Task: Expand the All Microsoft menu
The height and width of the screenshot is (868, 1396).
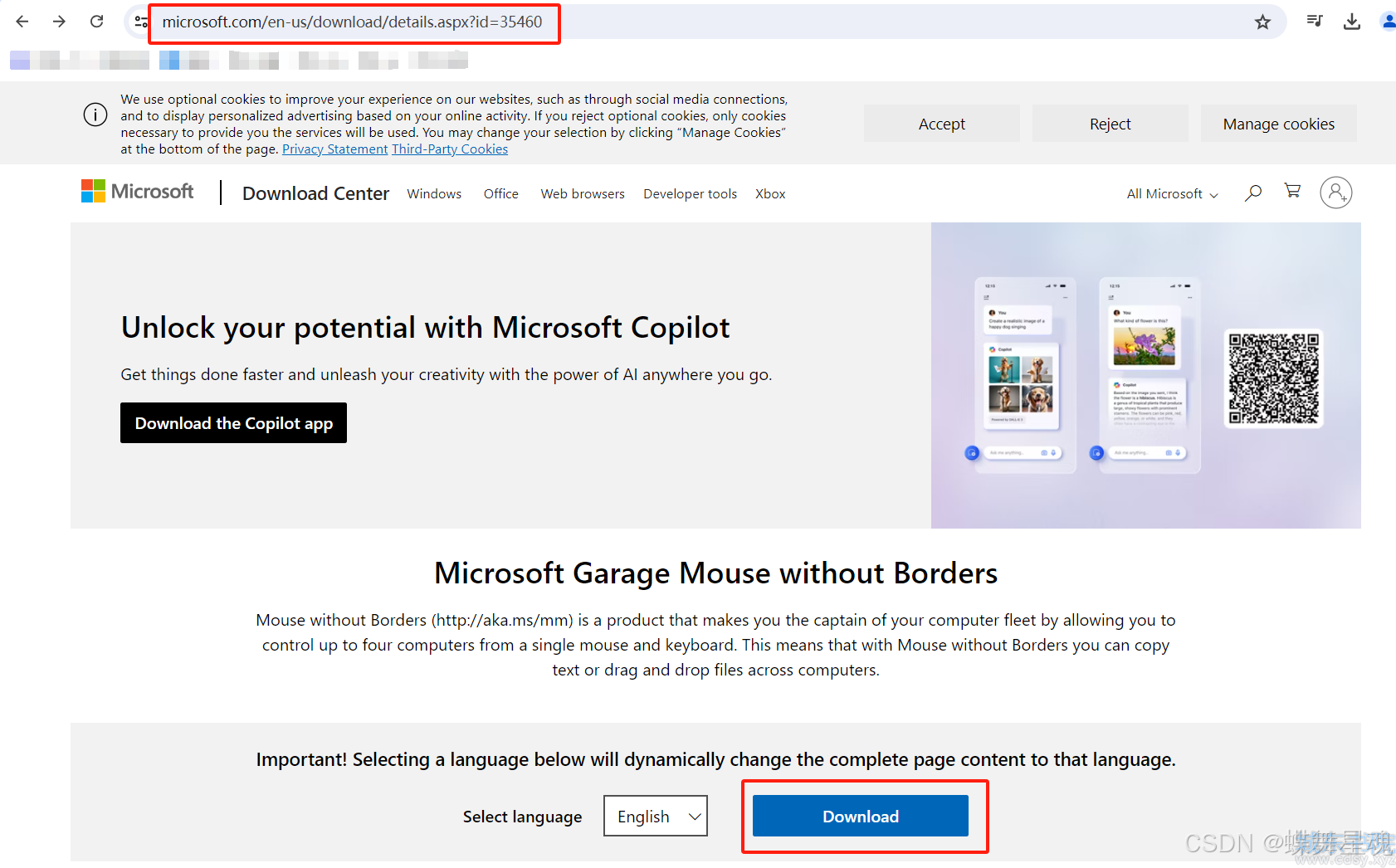Action: point(1172,194)
